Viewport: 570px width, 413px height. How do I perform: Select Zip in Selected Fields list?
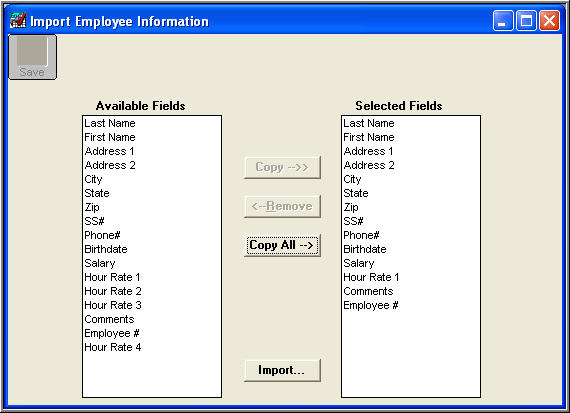click(x=351, y=207)
